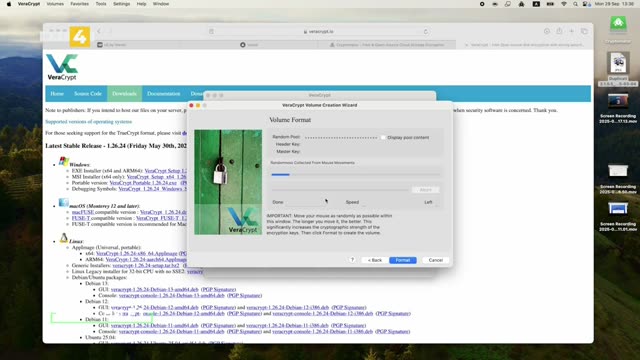This screenshot has width=640, height=360.
Task: Open the wizard help question mark
Action: point(352,260)
